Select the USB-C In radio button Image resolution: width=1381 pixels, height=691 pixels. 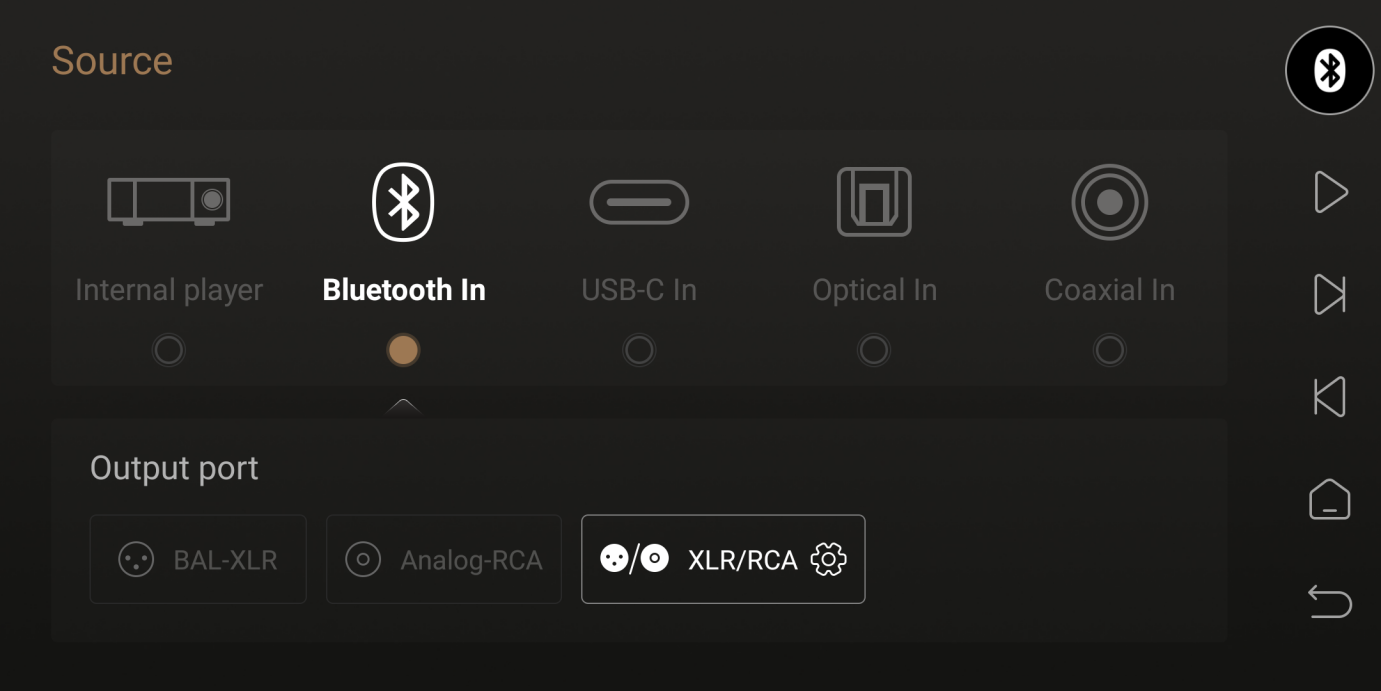point(639,350)
